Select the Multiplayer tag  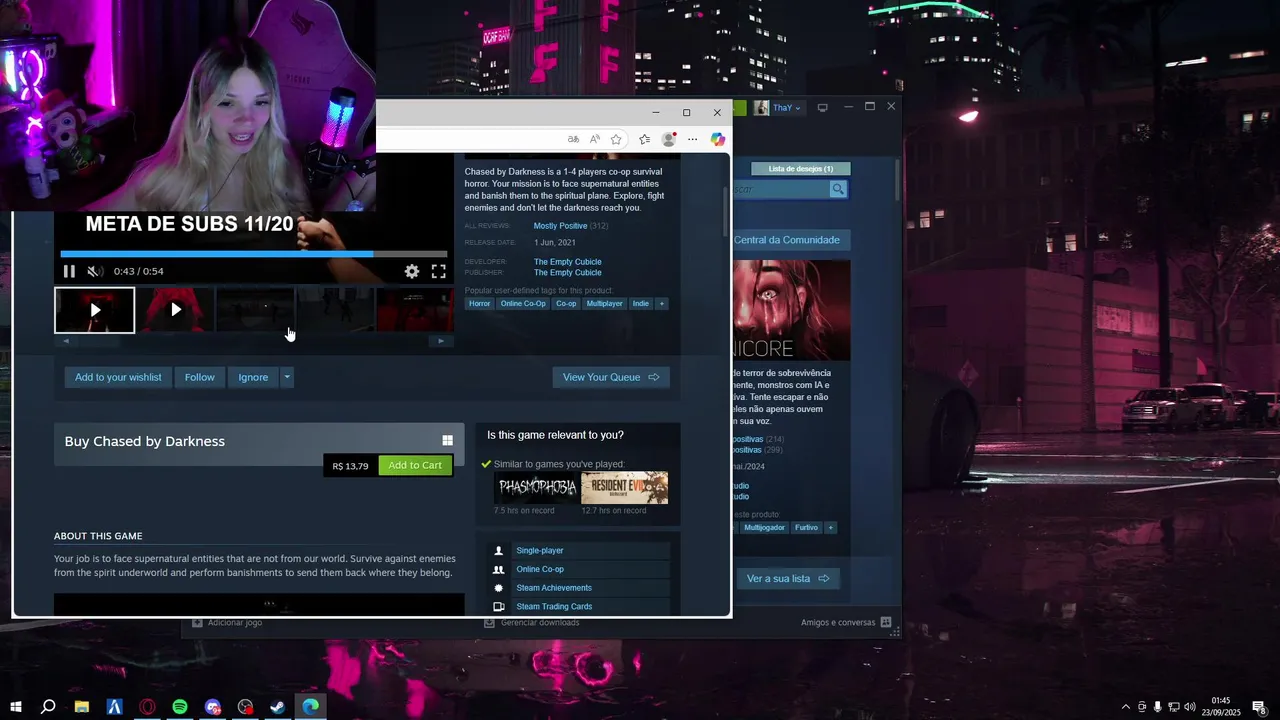(x=604, y=303)
